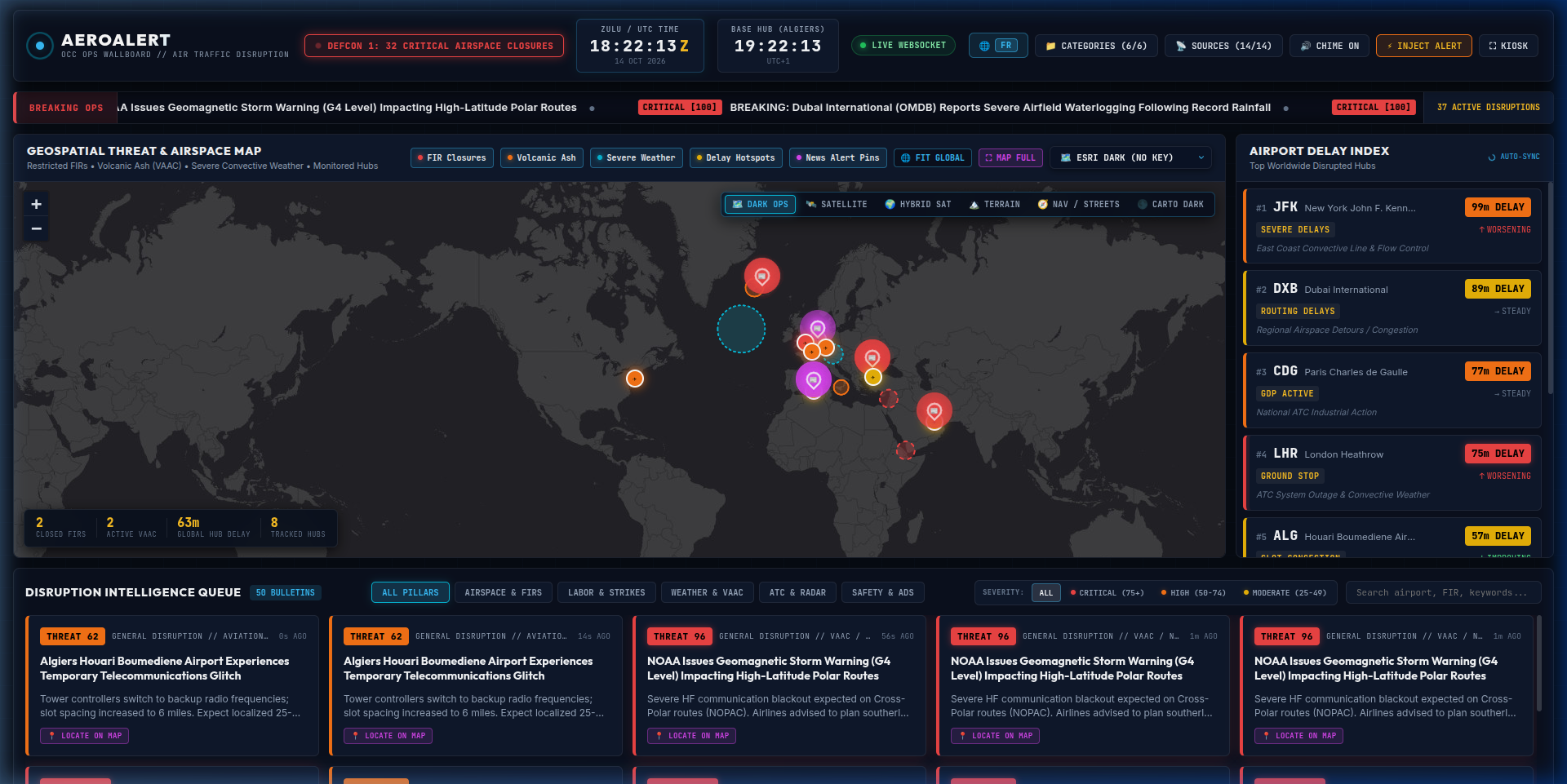Zoom out on the map with minus button
1567x784 pixels.
click(36, 228)
